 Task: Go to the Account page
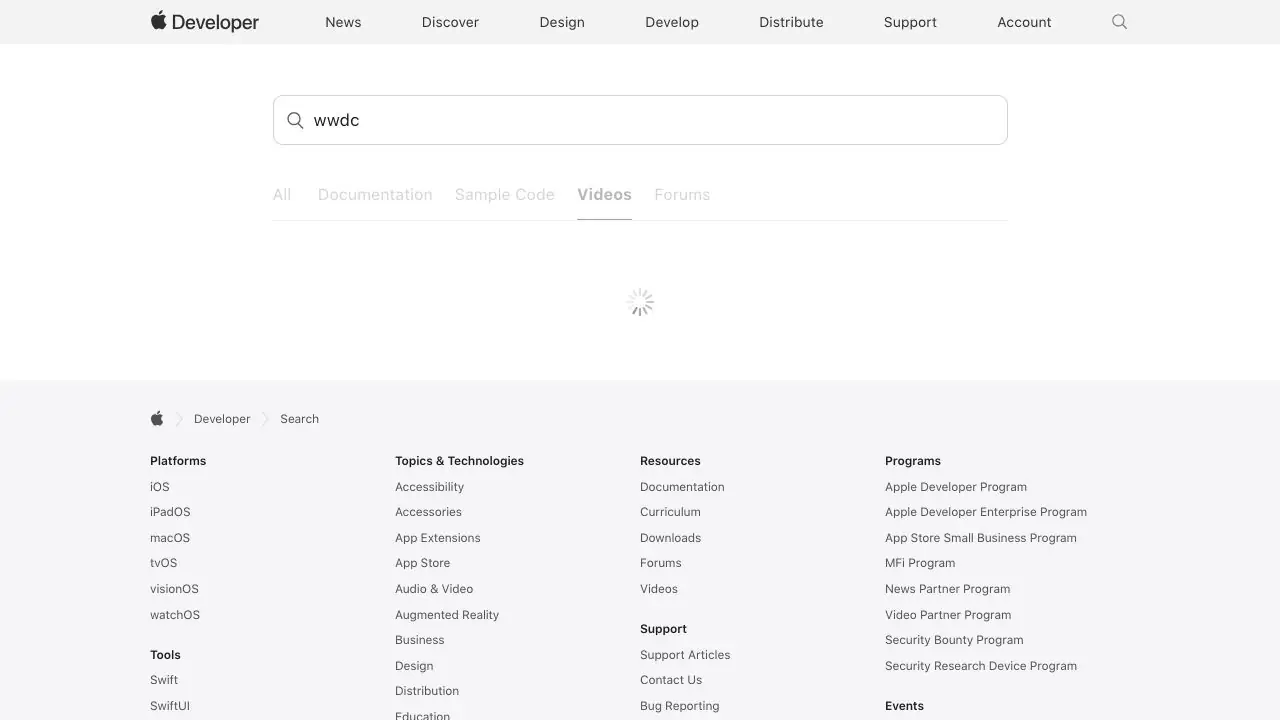[x=1024, y=22]
